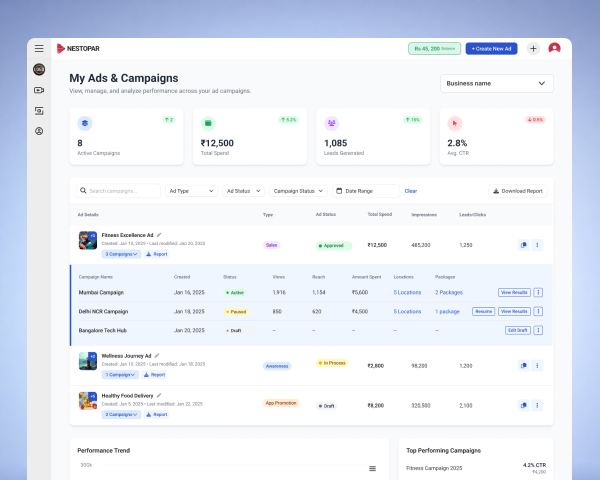
Task: Click the Download Report button
Action: (x=518, y=191)
